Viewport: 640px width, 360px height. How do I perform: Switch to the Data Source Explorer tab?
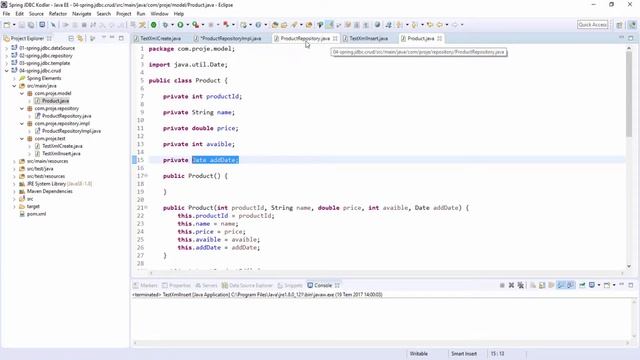247,285
